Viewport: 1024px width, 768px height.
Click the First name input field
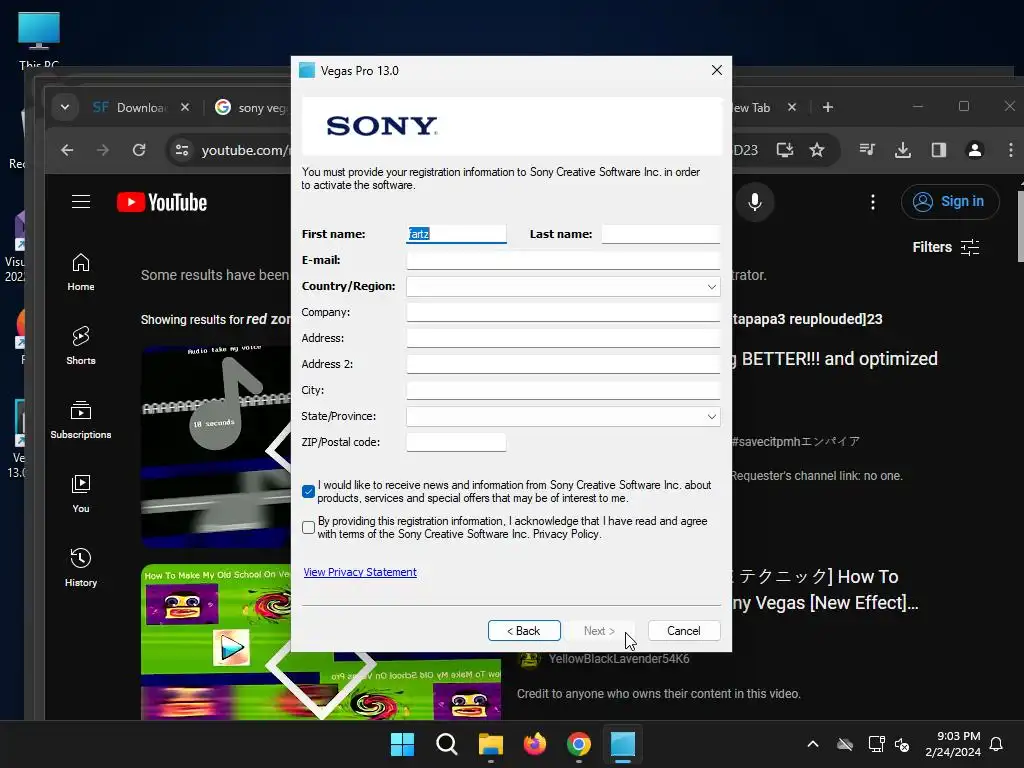point(456,234)
